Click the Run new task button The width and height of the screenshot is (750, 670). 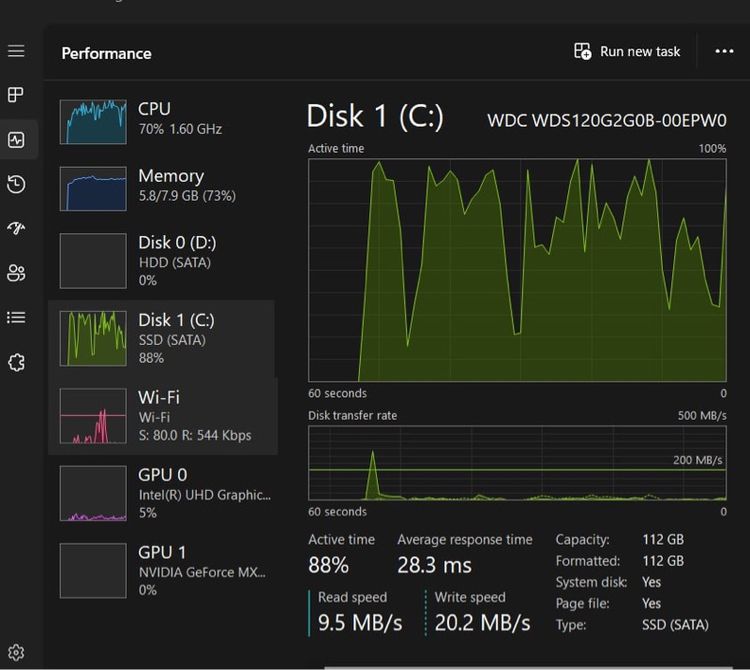(x=627, y=52)
